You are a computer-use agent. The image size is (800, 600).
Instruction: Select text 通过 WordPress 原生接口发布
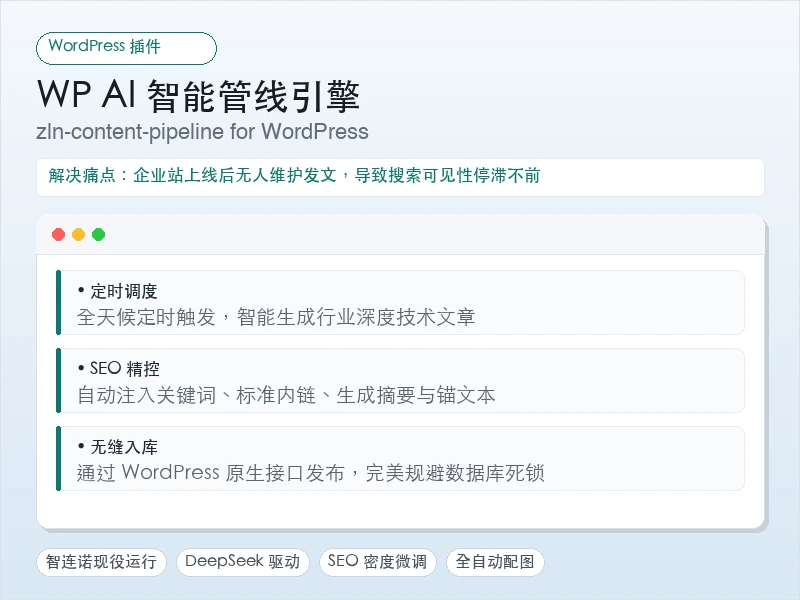(x=211, y=472)
